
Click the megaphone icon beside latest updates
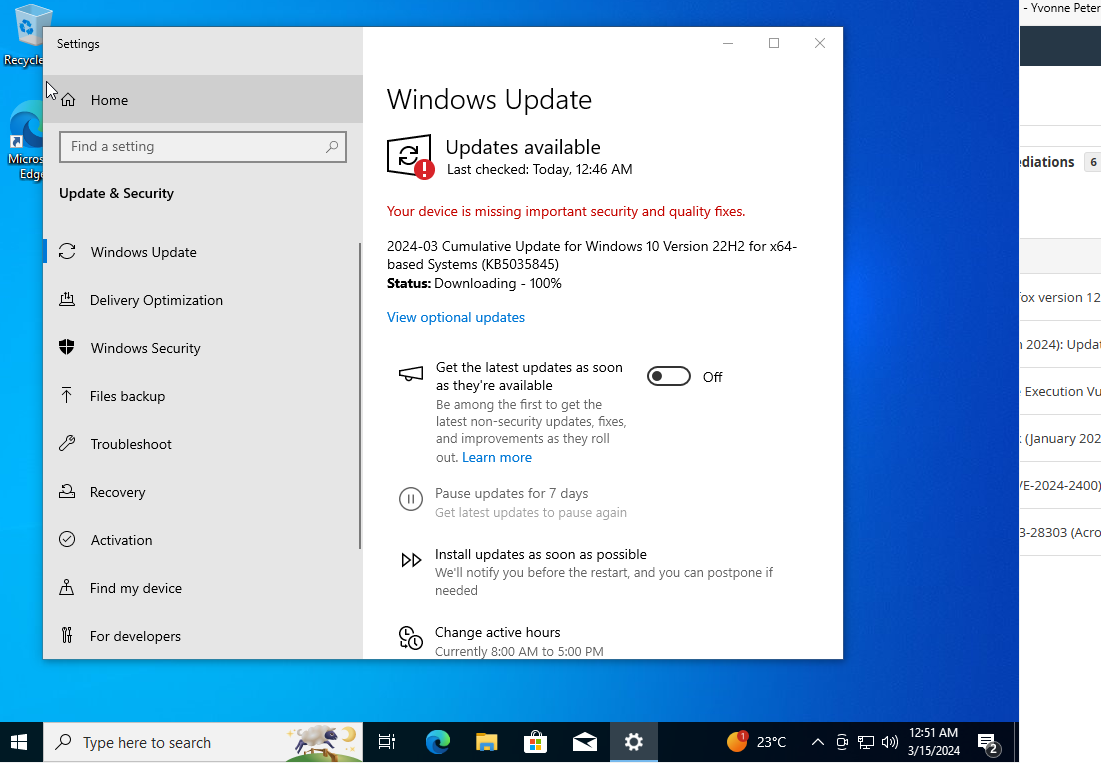click(x=411, y=374)
